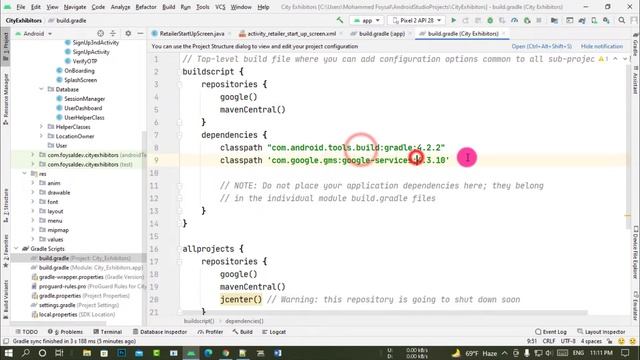Open the Pixel 2 API 28 device dropdown

coord(416,20)
